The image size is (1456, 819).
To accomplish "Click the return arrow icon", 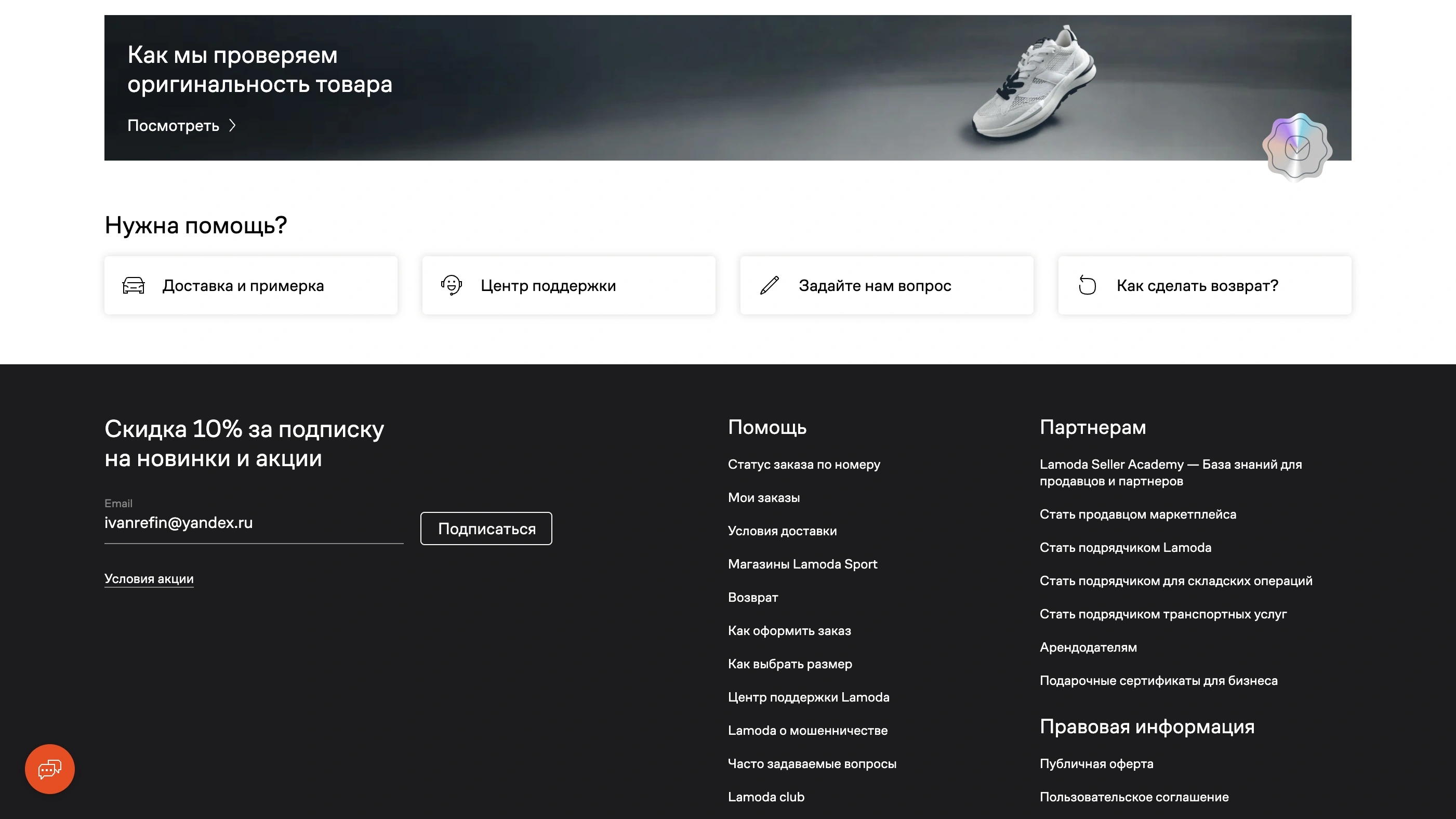I will (x=1087, y=285).
